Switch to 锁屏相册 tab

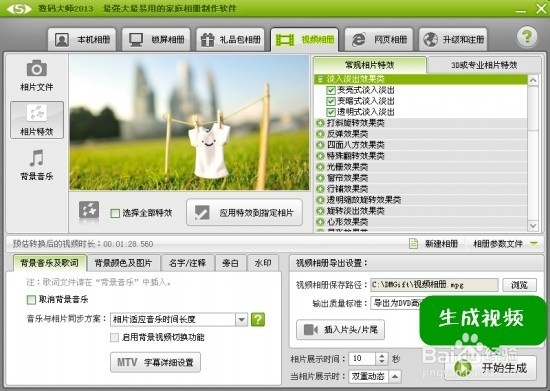pos(156,40)
